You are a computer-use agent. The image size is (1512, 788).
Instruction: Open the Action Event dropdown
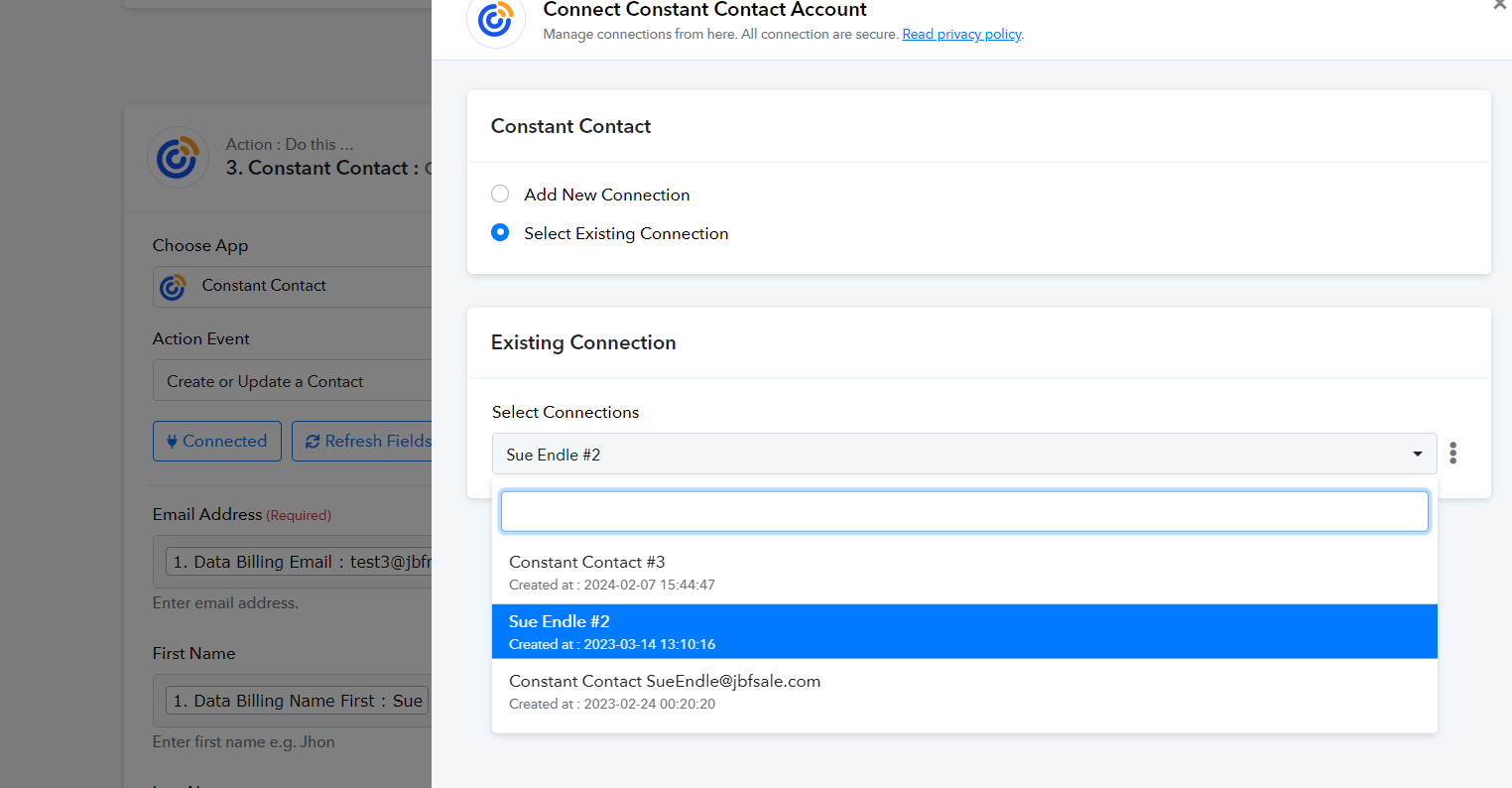pyautogui.click(x=293, y=381)
